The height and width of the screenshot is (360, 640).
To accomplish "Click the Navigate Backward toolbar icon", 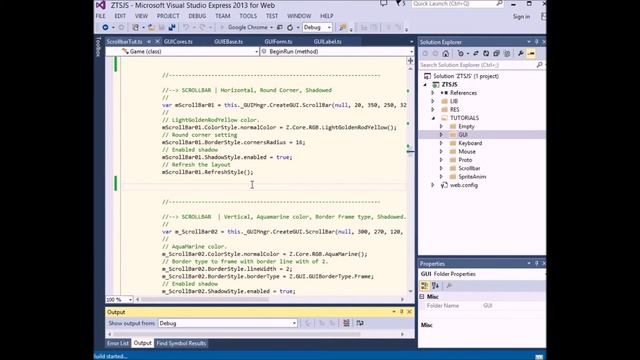I will pyautogui.click(x=105, y=27).
